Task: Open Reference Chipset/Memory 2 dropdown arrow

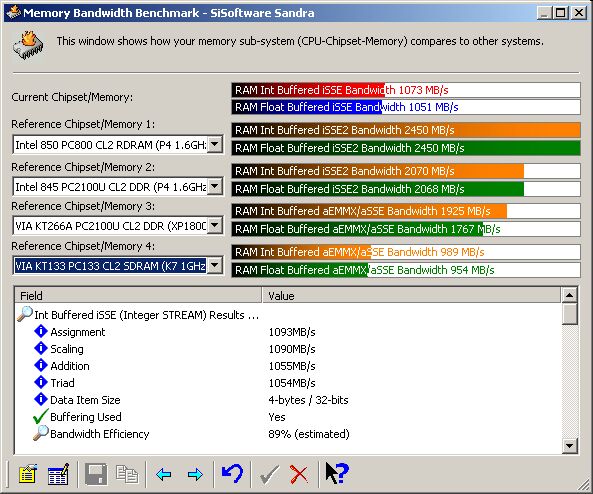Action: [x=214, y=186]
